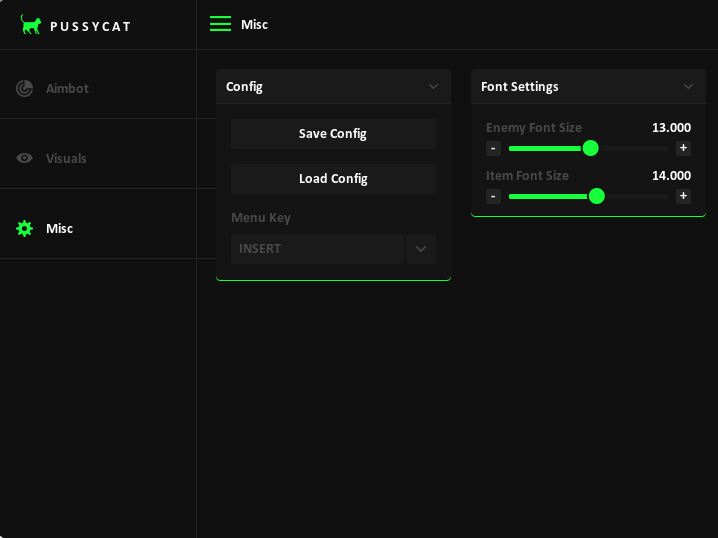Open the Menu Key dropdown arrow
The image size is (718, 538).
421,249
